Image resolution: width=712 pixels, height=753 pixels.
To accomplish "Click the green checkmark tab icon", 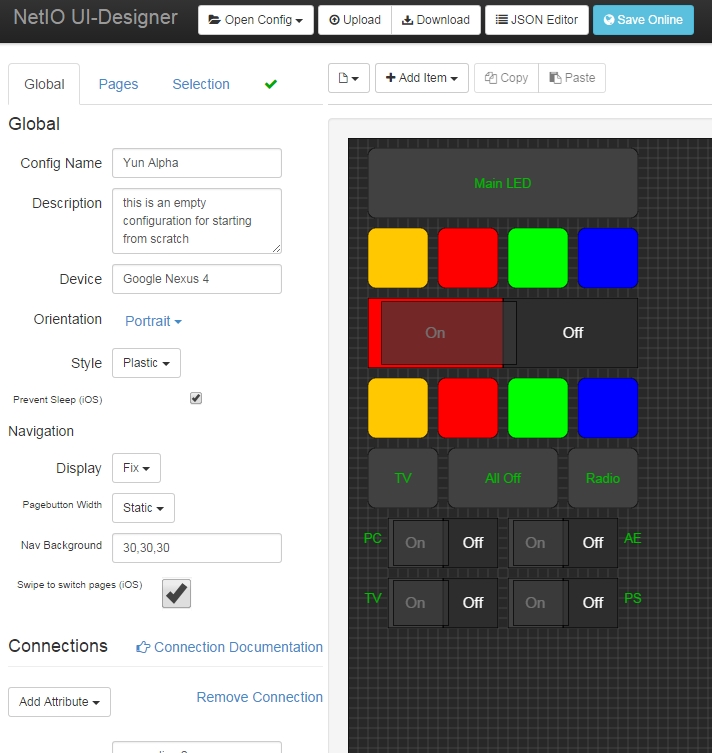I will (x=271, y=85).
